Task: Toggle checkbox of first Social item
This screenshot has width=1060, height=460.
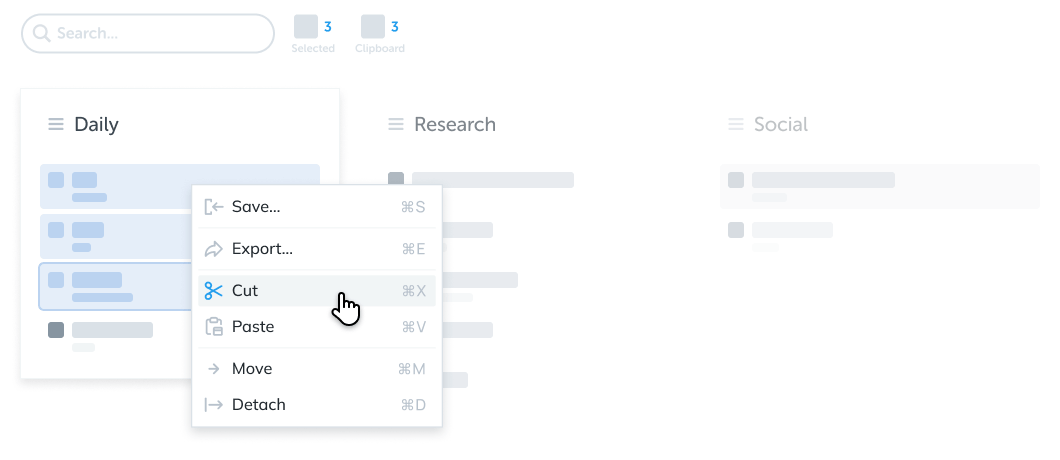Action: (x=736, y=180)
